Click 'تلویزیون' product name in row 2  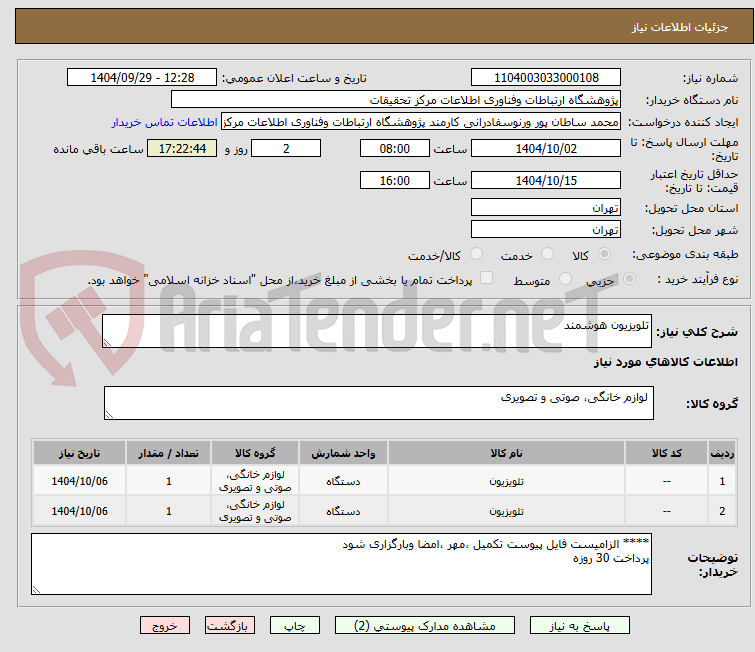pos(506,511)
